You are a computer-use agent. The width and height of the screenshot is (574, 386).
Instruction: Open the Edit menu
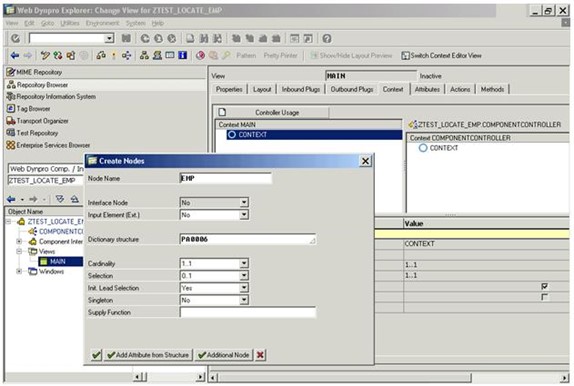[x=29, y=23]
